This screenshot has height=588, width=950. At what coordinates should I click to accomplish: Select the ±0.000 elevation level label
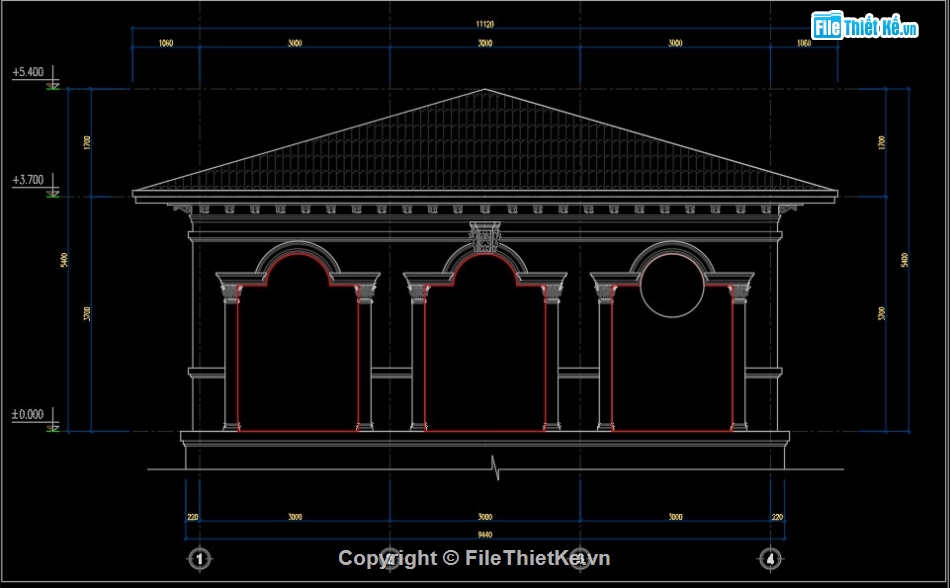[28, 415]
